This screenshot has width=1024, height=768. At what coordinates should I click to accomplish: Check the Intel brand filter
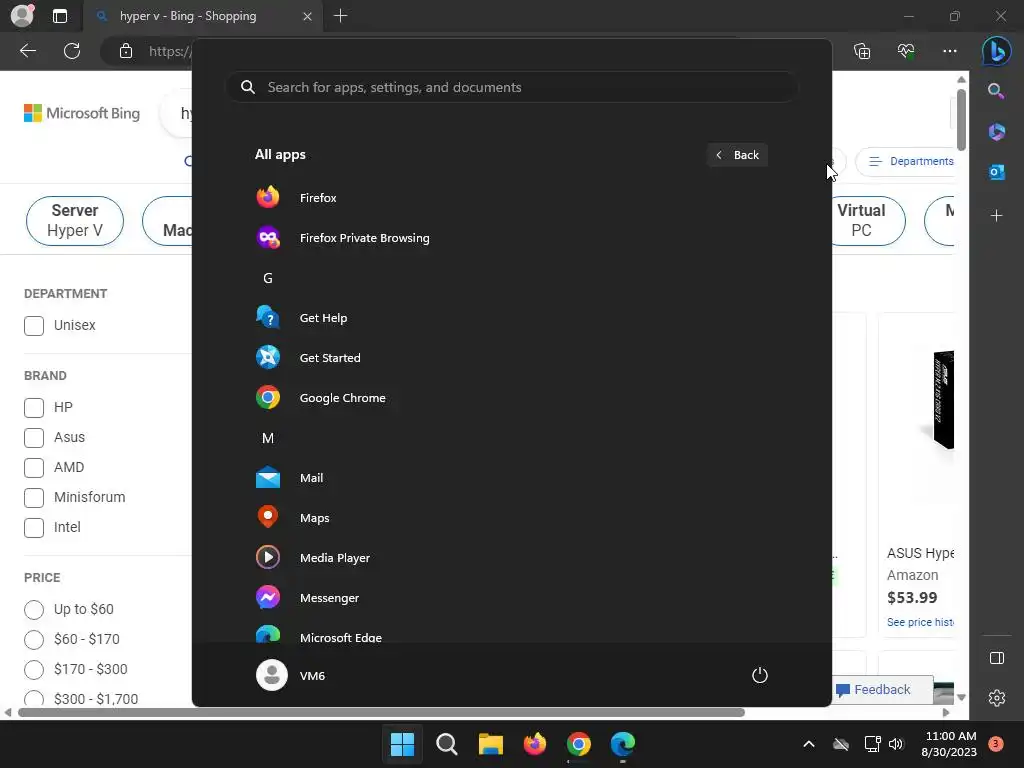coord(34,528)
